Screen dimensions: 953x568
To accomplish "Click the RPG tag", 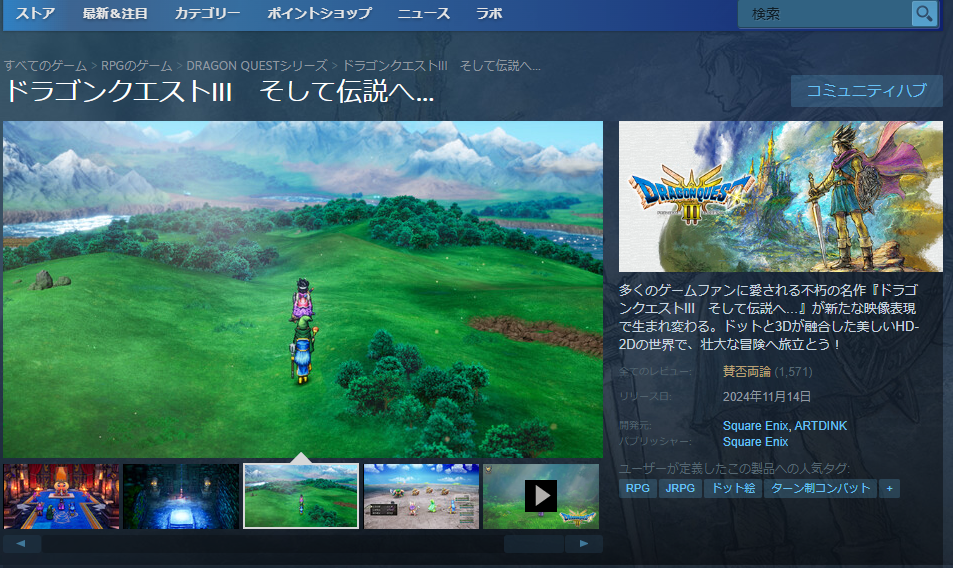I will coord(638,488).
